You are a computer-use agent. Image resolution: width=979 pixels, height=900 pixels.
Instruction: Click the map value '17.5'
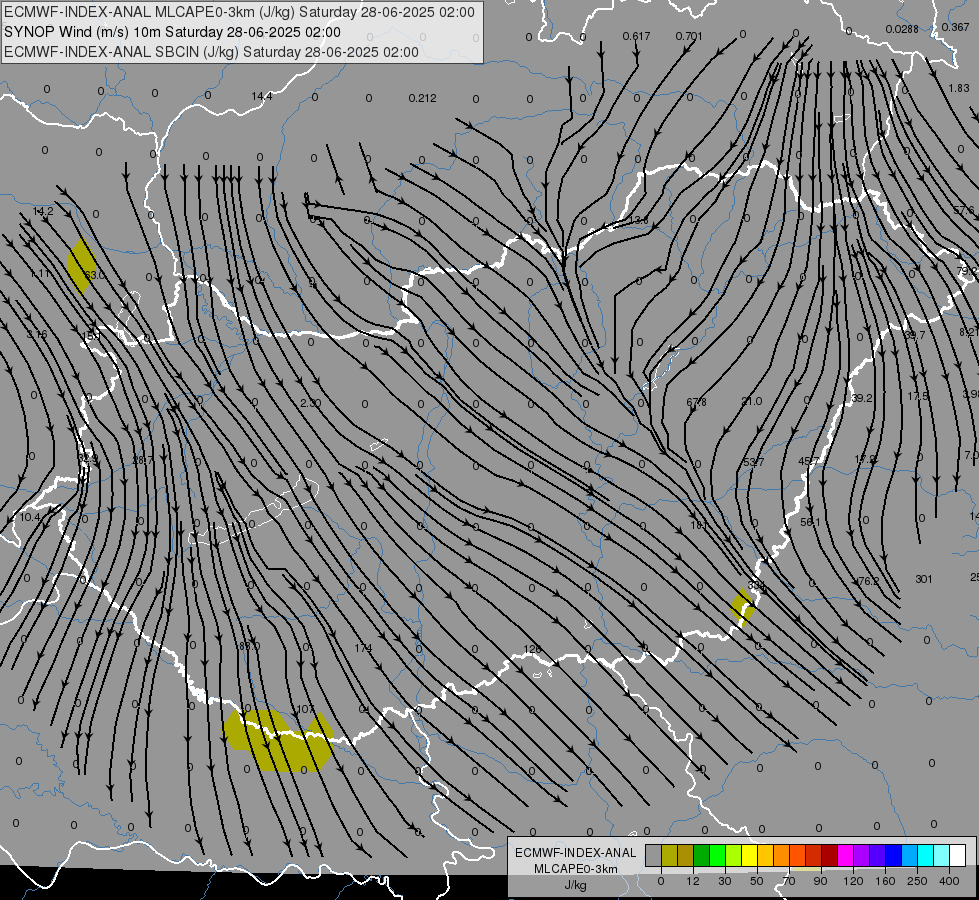click(918, 397)
